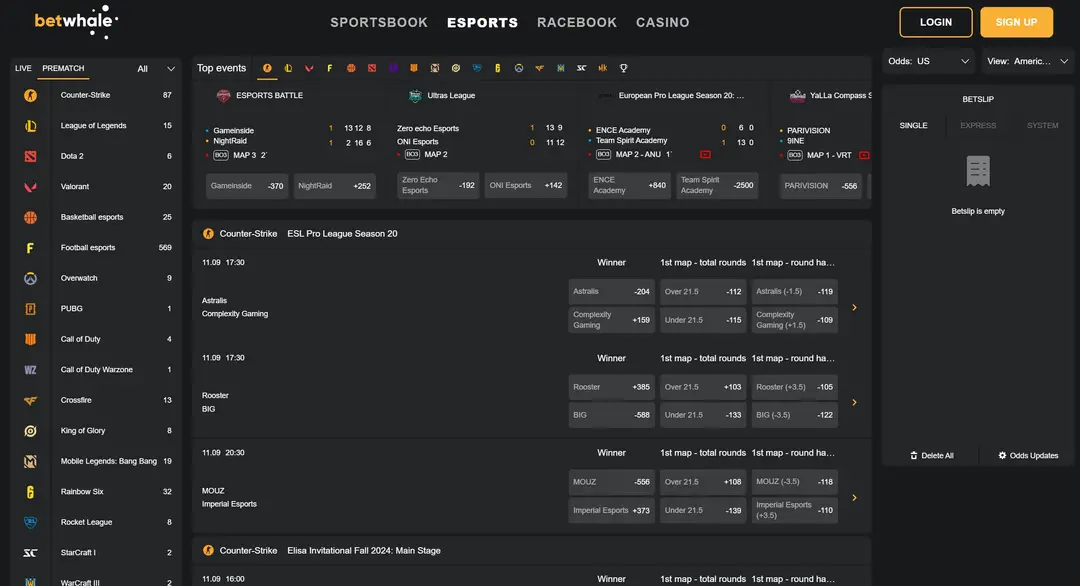
Task: Open the ESPORTS section
Action: [x=482, y=22]
